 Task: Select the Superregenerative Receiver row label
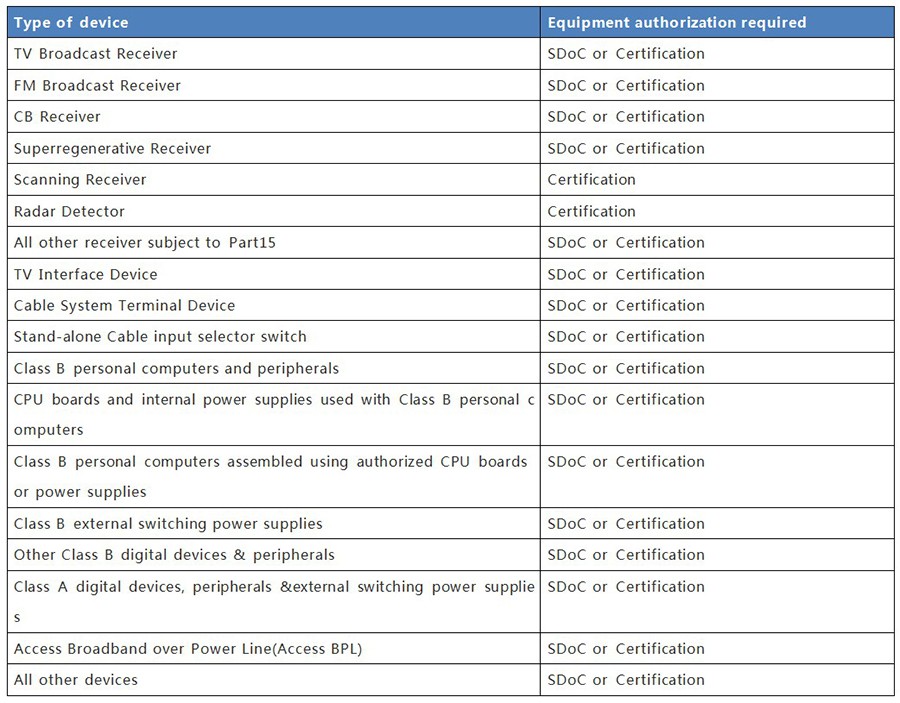113,149
